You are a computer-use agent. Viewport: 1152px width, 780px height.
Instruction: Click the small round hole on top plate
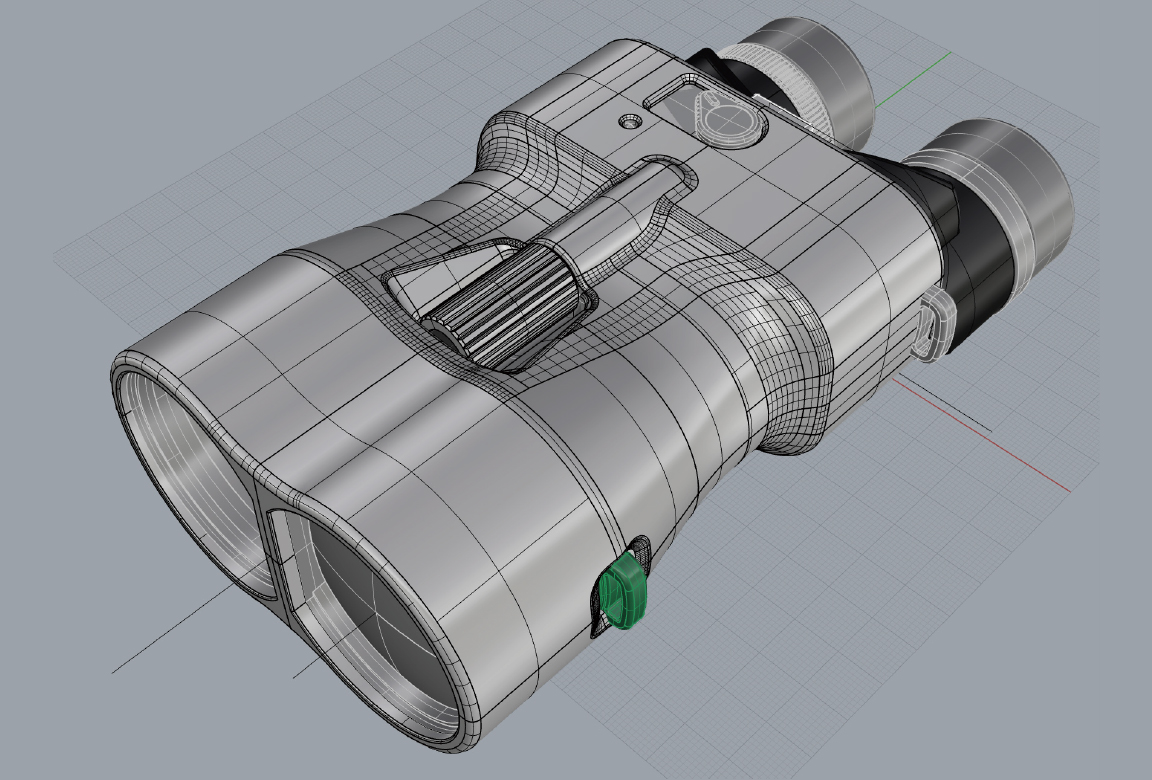(x=630, y=121)
